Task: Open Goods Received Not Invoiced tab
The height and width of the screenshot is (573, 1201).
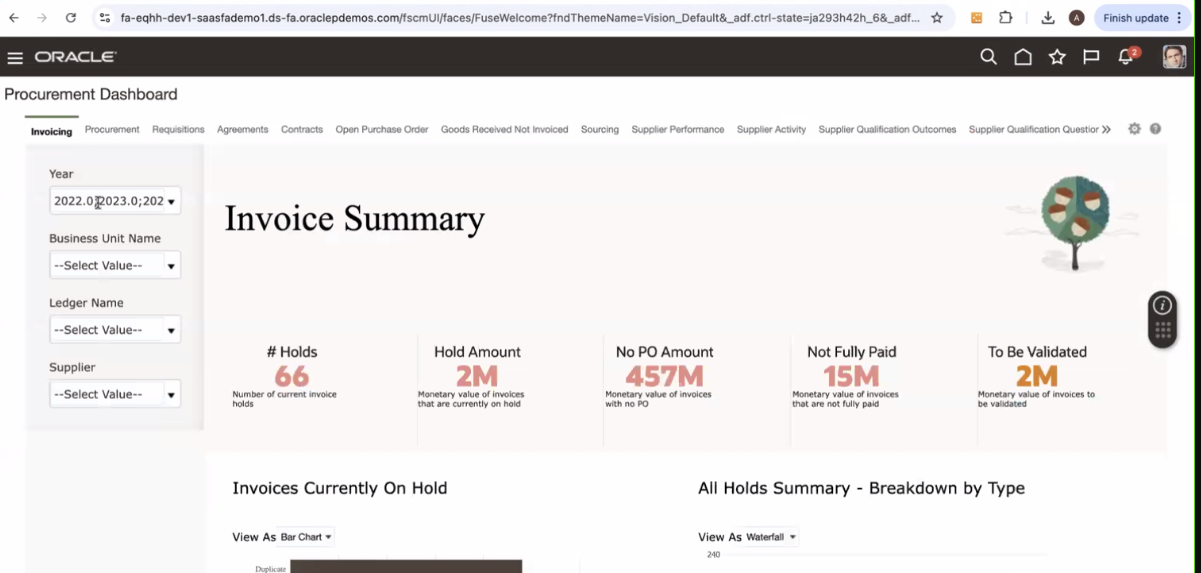Action: [504, 129]
